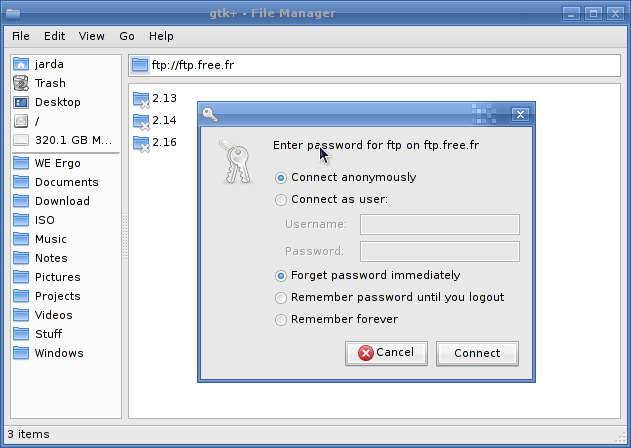The image size is (631, 448).
Task: Open the jarda home folder icon
Action: pyautogui.click(x=21, y=64)
